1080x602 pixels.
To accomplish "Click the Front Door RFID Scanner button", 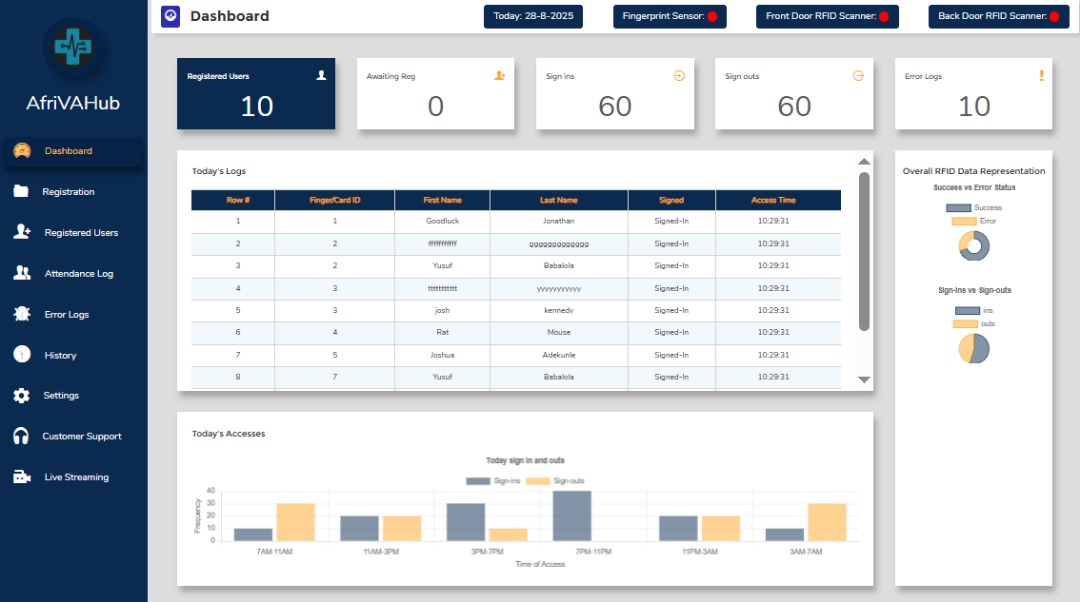I will coord(827,17).
